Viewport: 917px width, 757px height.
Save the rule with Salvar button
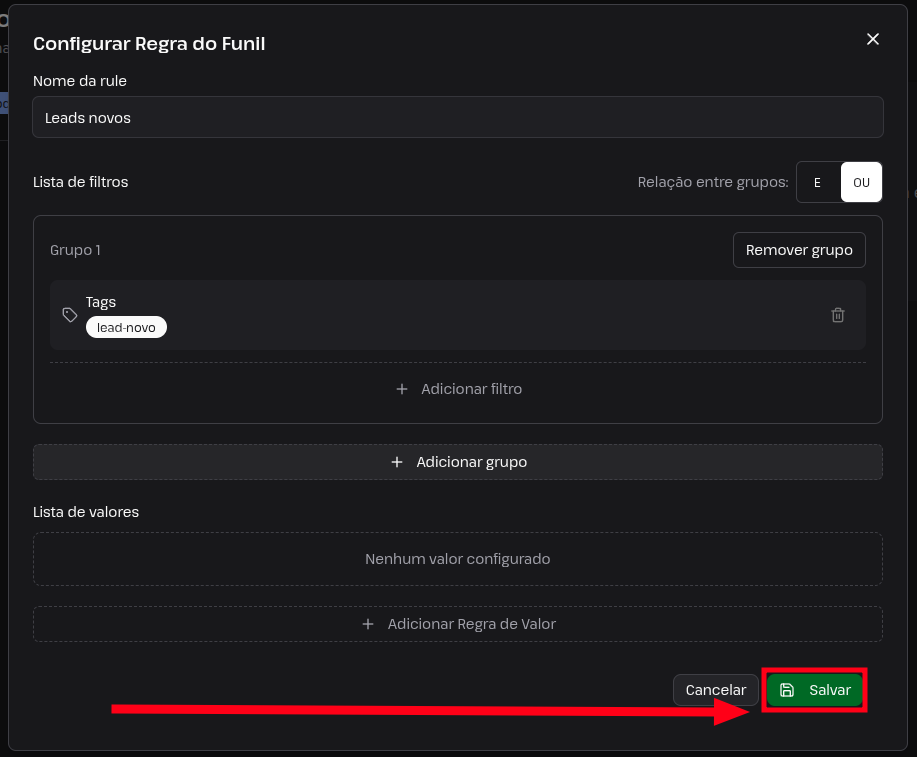coord(814,690)
